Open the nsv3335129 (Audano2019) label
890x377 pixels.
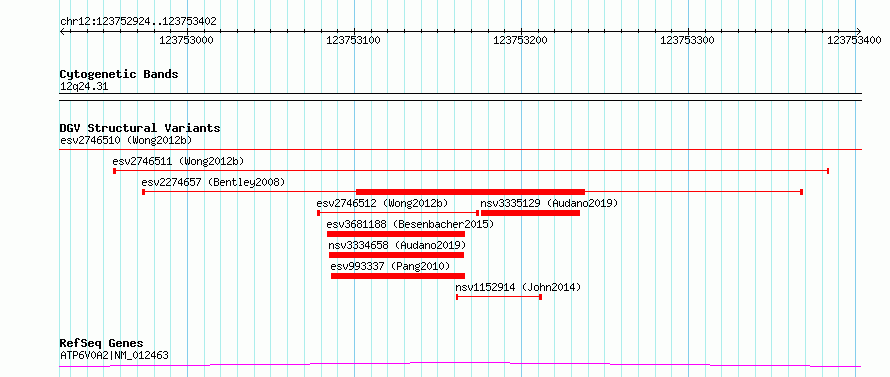pos(549,203)
